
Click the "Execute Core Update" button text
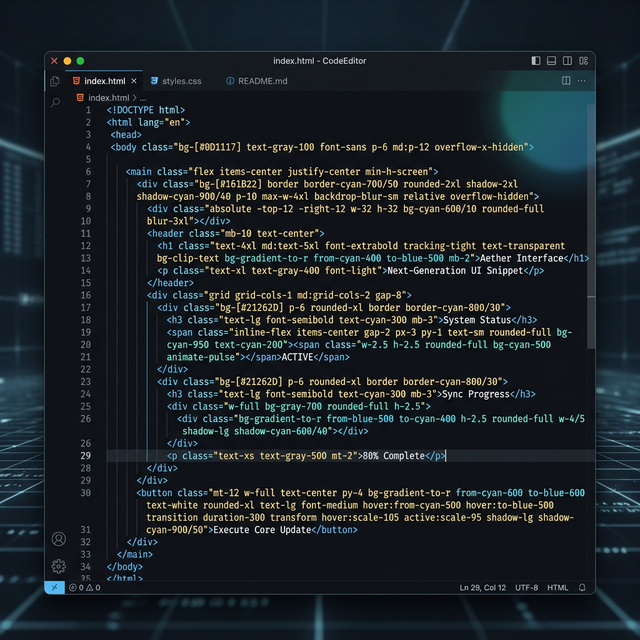click(x=262, y=530)
